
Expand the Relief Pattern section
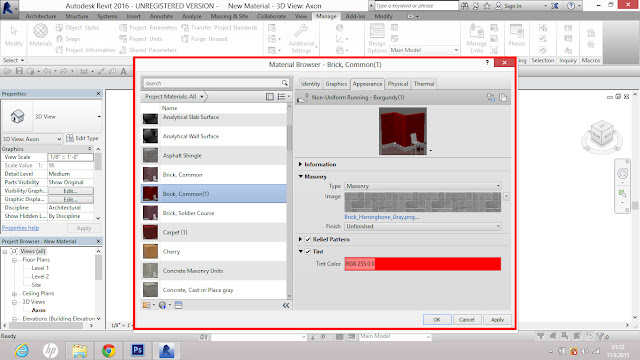(x=300, y=240)
